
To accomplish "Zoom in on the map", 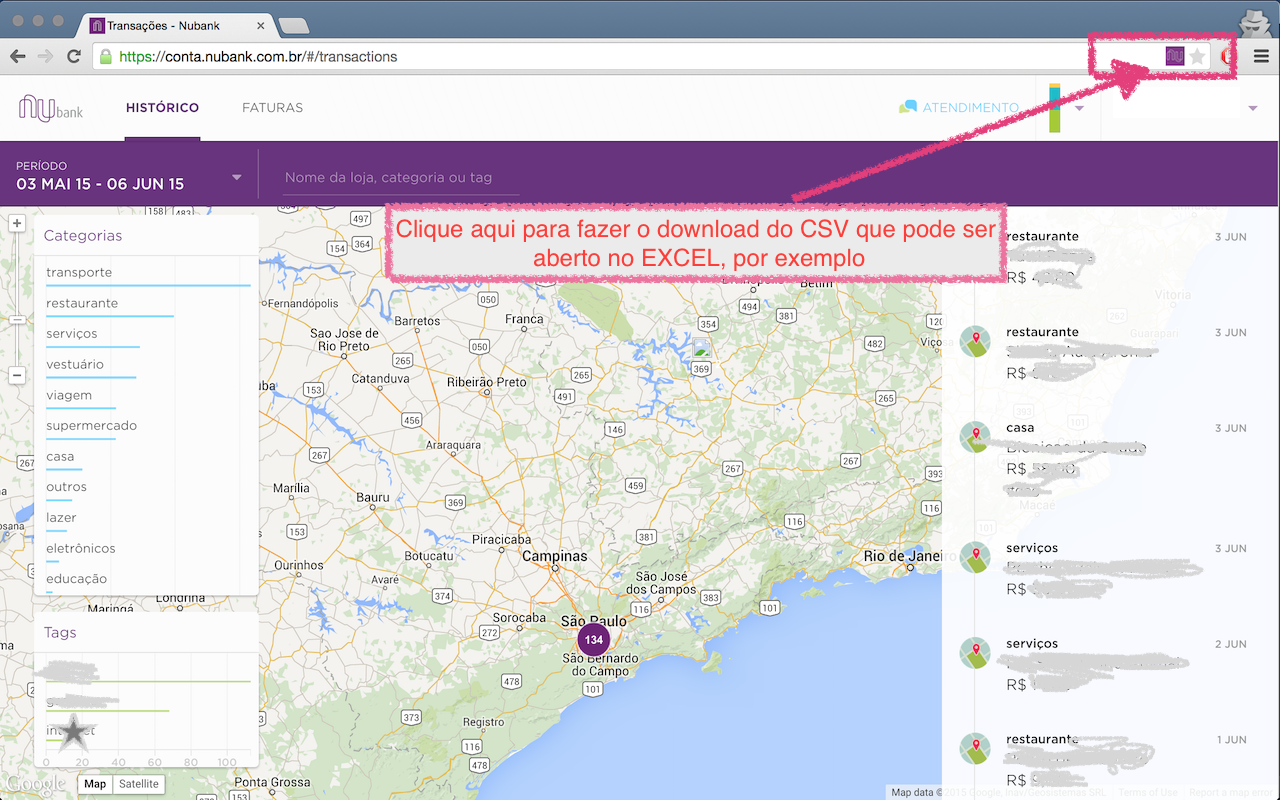I will pyautogui.click(x=17, y=224).
